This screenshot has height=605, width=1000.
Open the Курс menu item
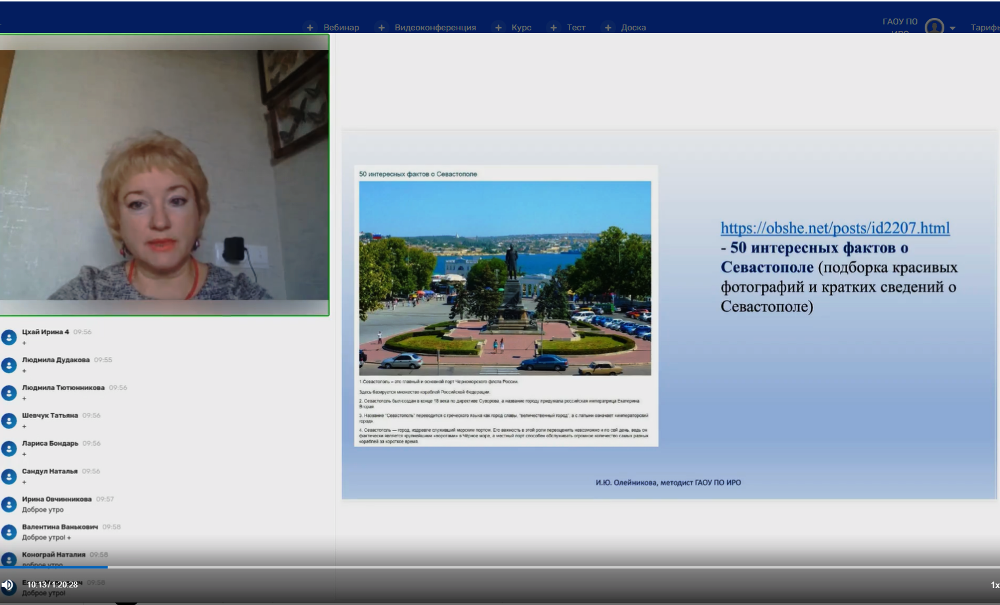click(x=521, y=27)
